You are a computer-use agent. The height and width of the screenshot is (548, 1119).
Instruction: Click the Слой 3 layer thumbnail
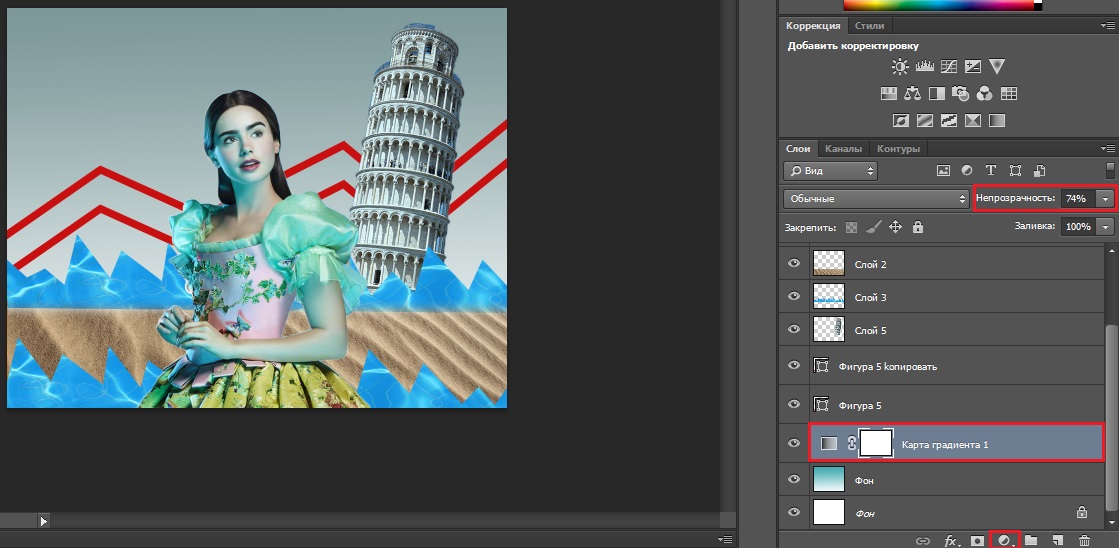(x=829, y=296)
